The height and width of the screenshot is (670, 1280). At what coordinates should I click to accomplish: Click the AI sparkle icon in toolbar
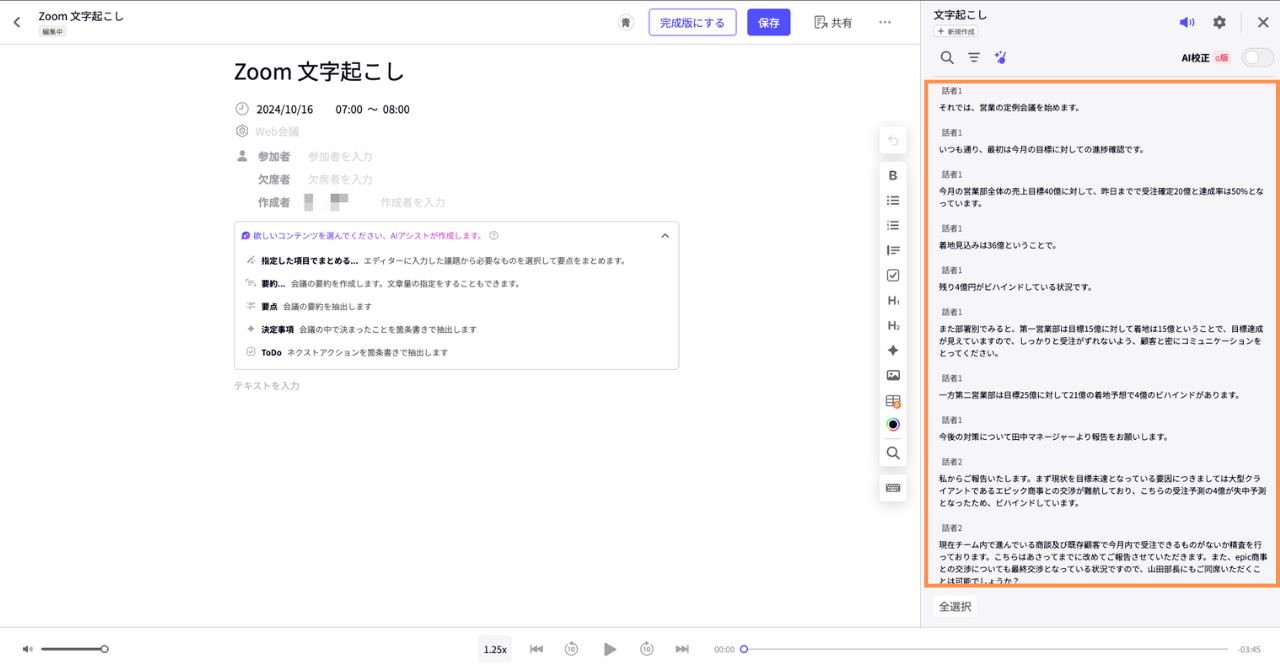[893, 351]
